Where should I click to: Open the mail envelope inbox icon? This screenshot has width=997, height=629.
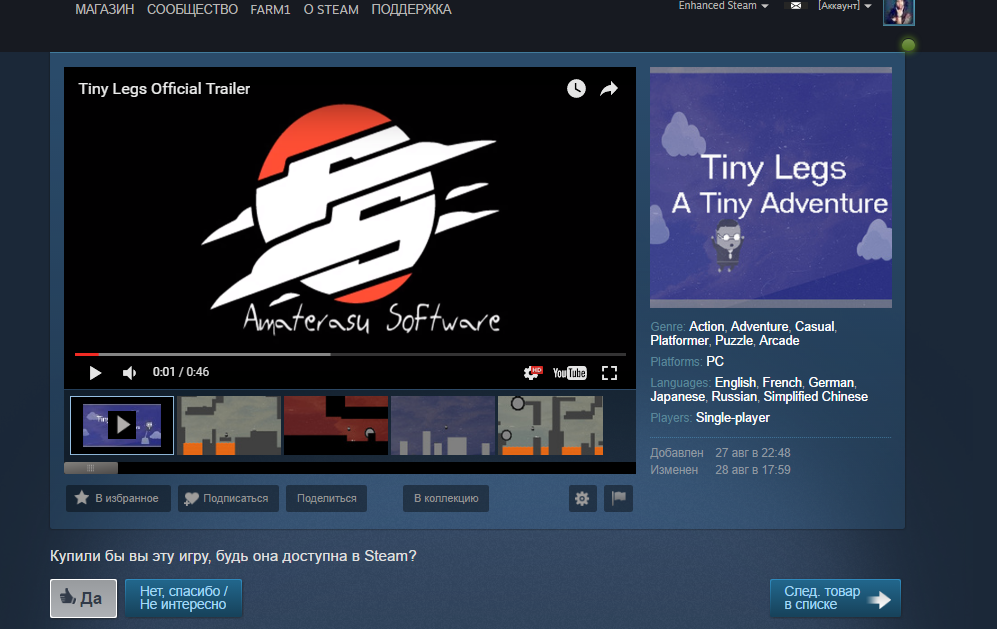[795, 6]
